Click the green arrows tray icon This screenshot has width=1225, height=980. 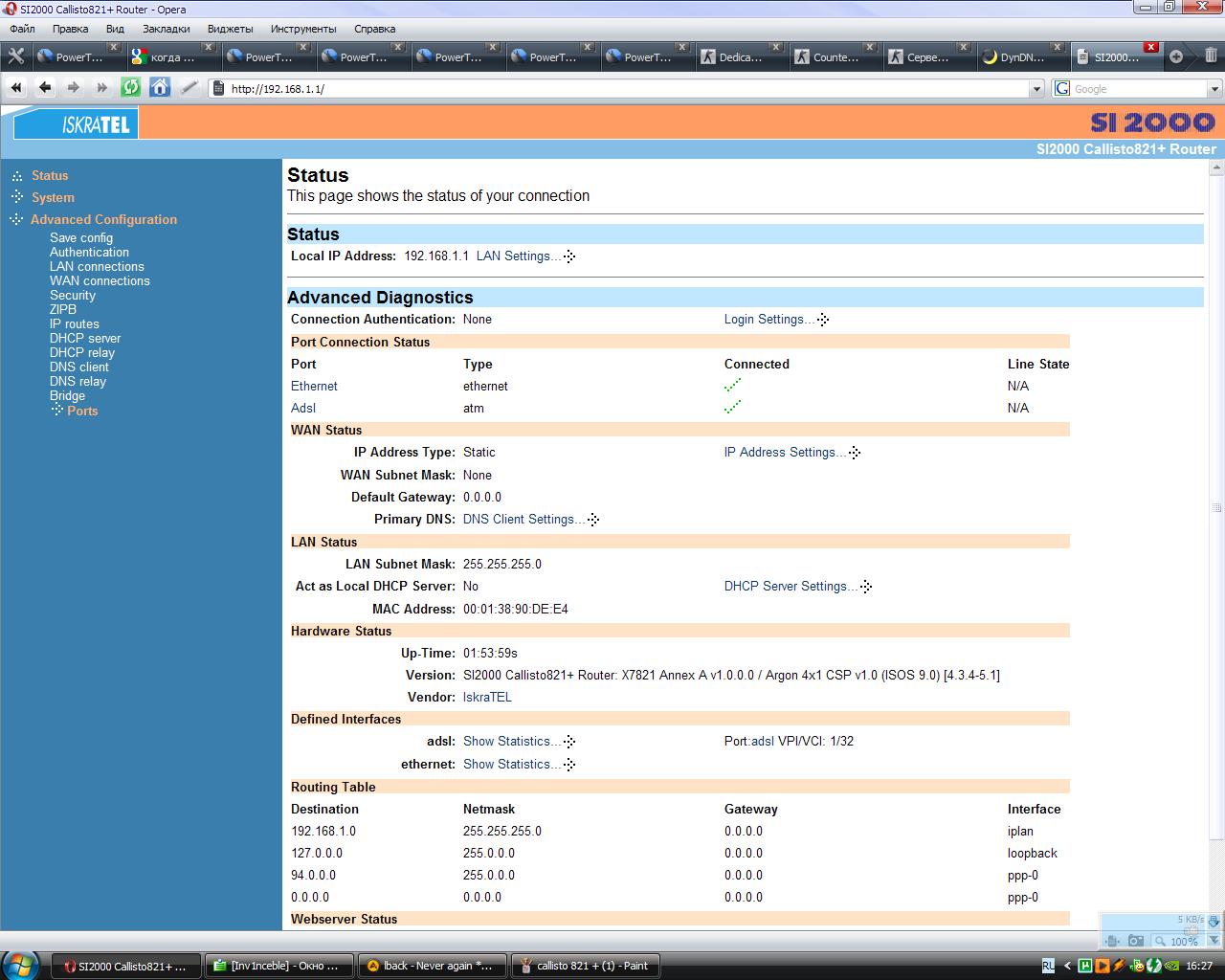(1153, 966)
